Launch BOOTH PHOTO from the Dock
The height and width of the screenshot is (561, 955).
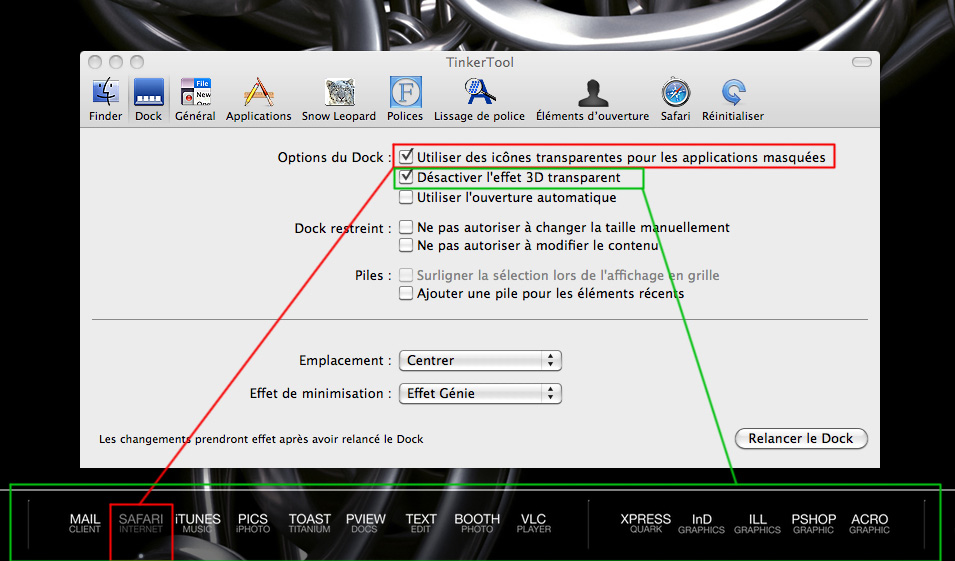pos(477,523)
